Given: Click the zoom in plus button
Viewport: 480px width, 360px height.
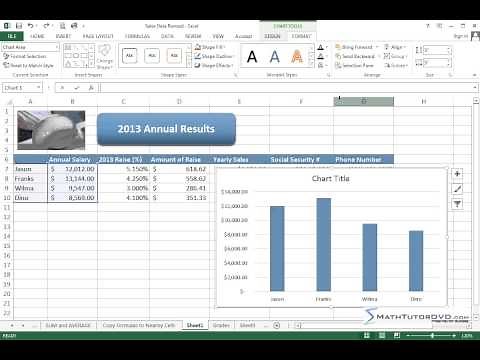Looking at the screenshot, I should click(x=454, y=335).
